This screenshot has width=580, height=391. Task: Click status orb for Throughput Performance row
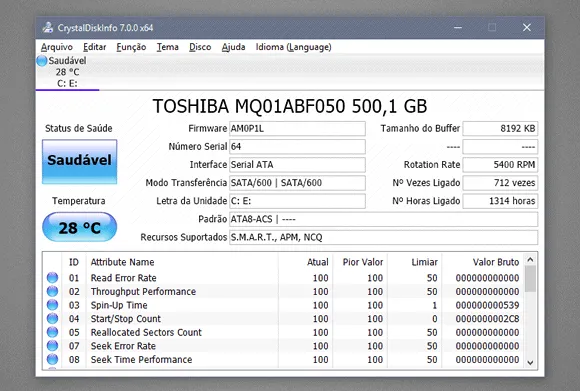click(x=53, y=291)
